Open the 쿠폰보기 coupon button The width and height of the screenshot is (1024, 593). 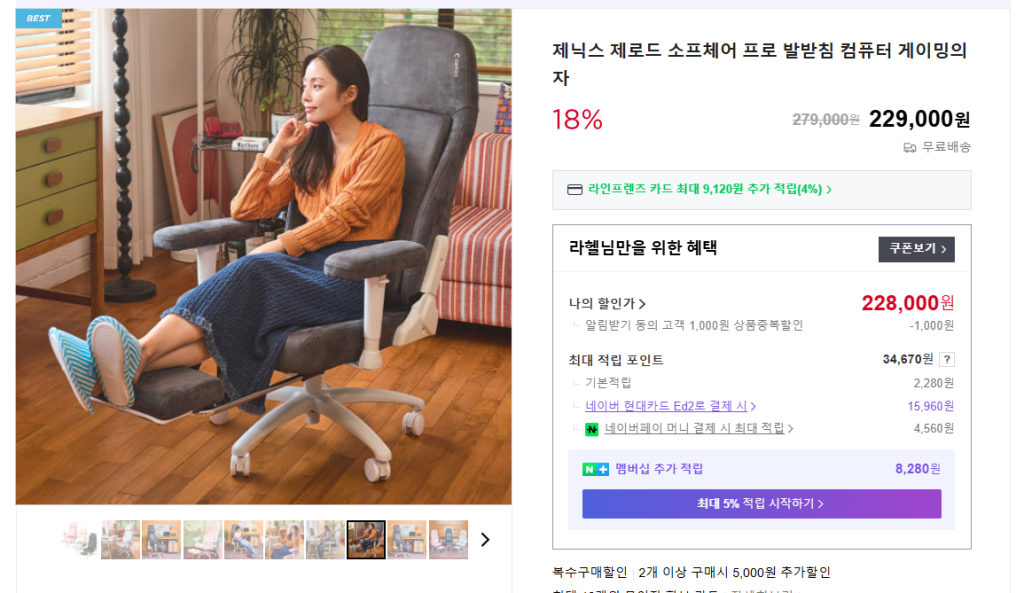pyautogui.click(x=916, y=249)
